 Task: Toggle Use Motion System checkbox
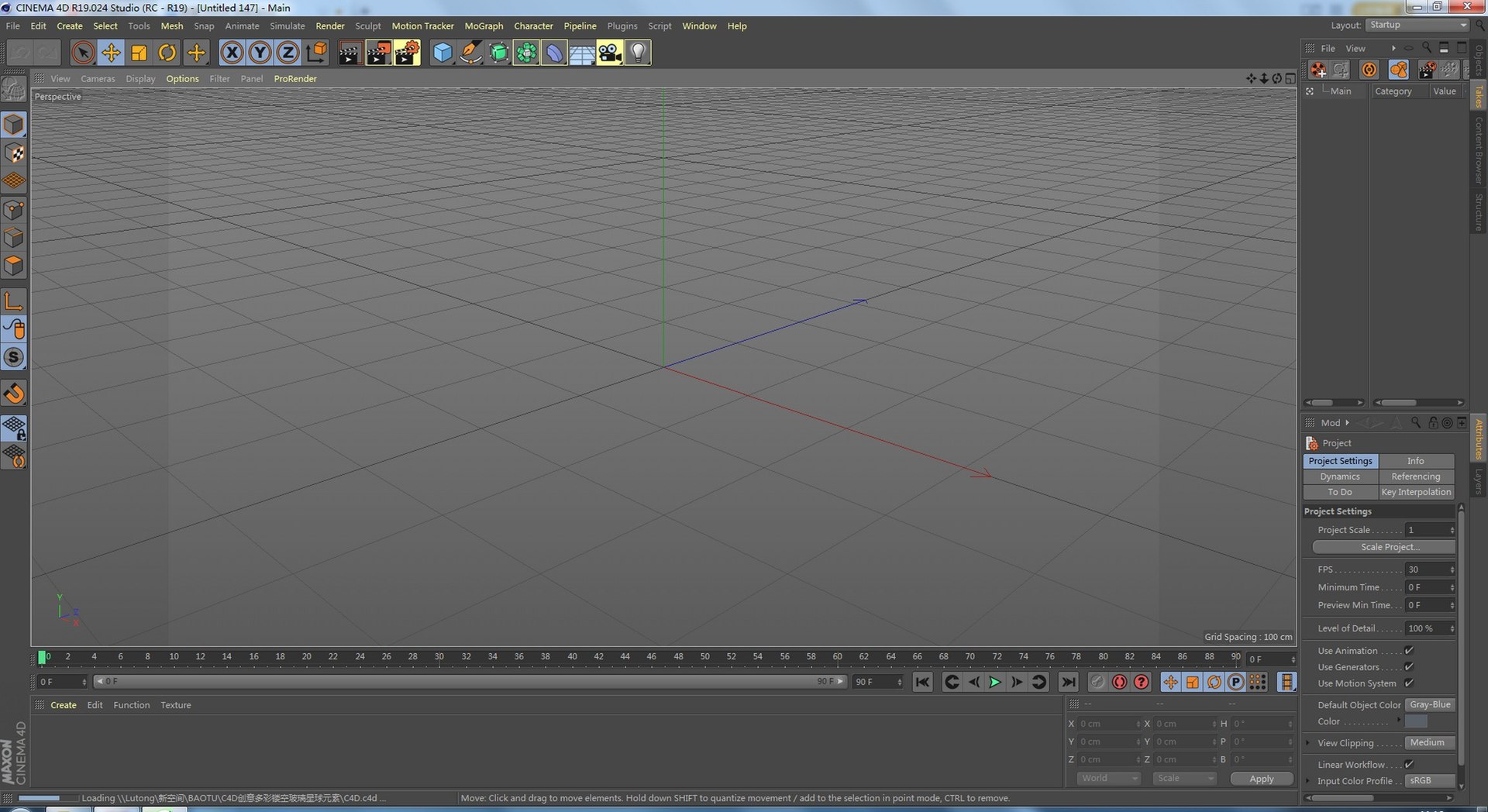tap(1409, 683)
